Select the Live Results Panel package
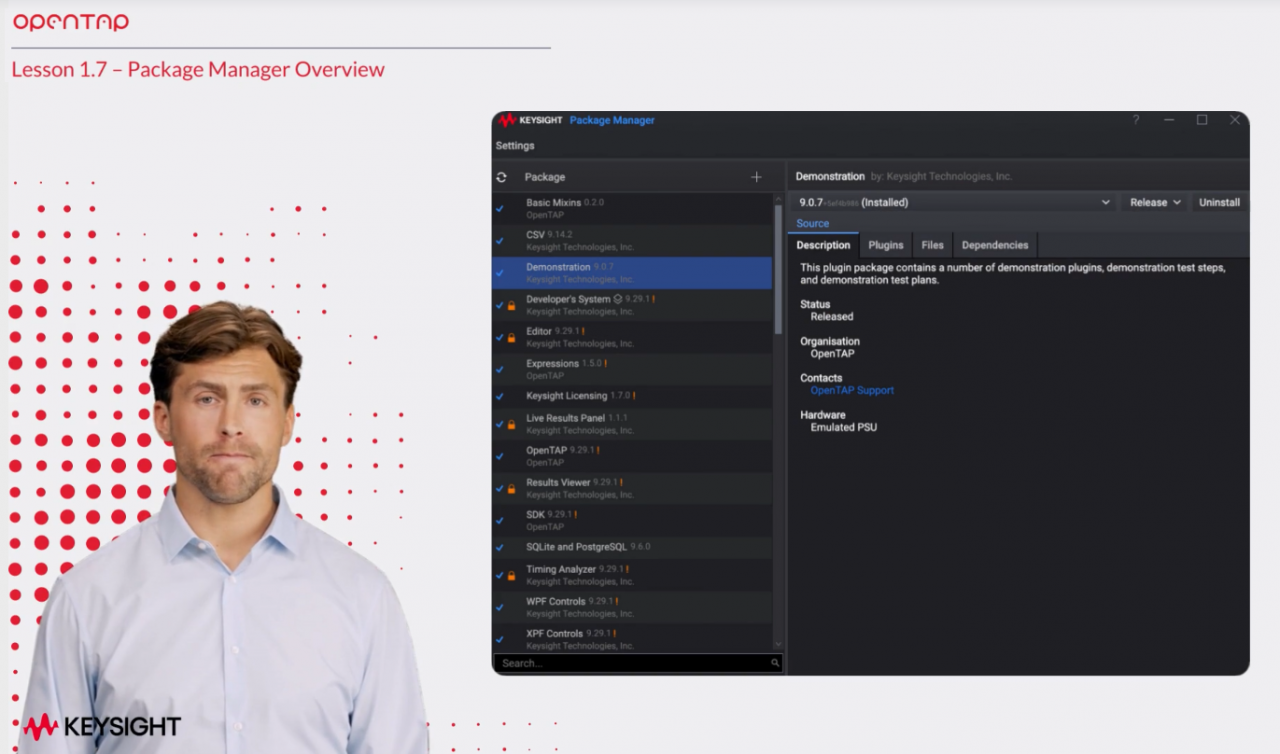The height and width of the screenshot is (754, 1280). click(632, 424)
